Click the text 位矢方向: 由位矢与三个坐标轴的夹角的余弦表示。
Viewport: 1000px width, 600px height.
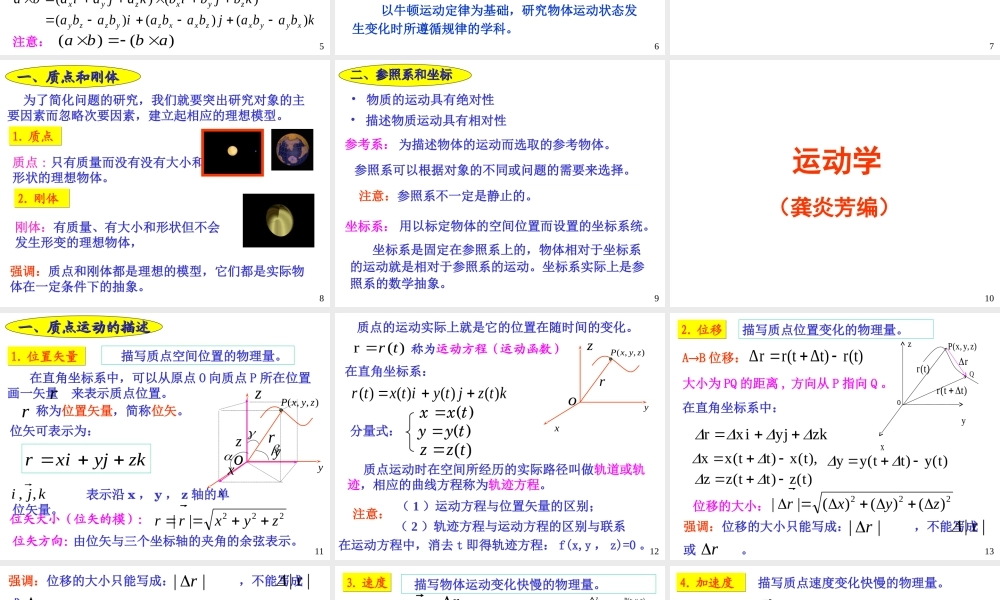pos(156,541)
